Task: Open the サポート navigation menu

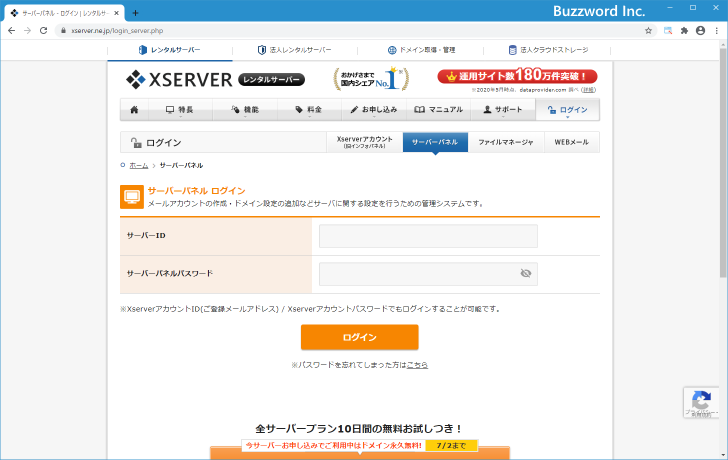Action: tap(503, 110)
